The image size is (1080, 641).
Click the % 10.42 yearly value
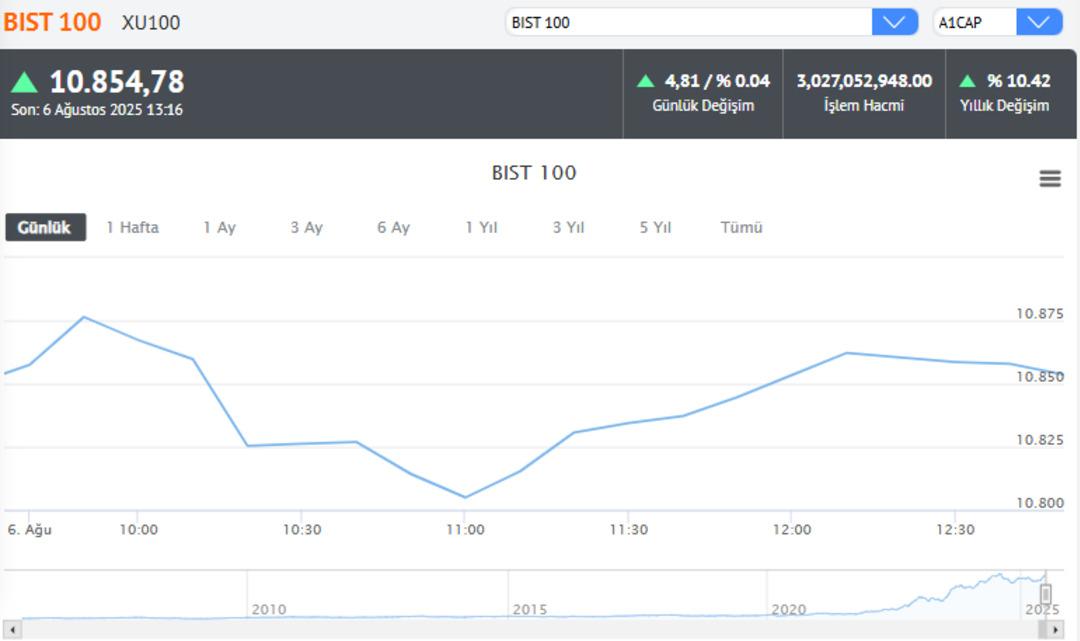(x=1018, y=81)
